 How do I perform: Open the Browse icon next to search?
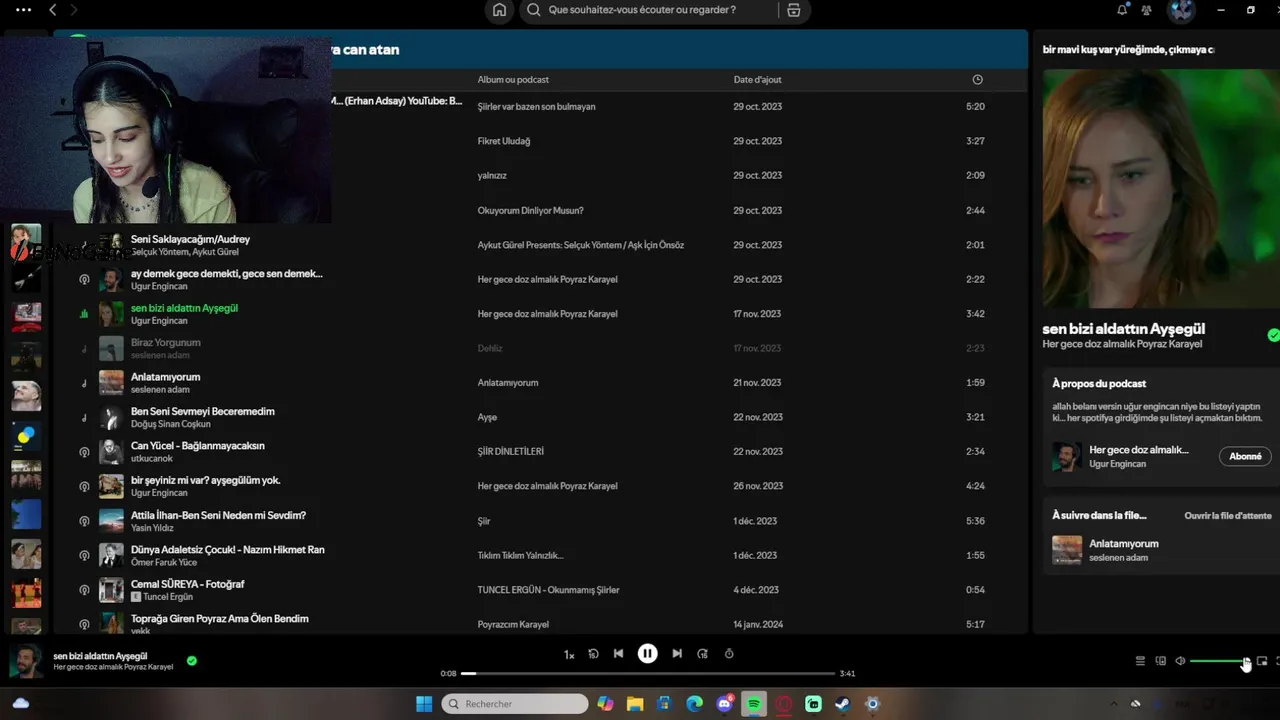coord(794,10)
